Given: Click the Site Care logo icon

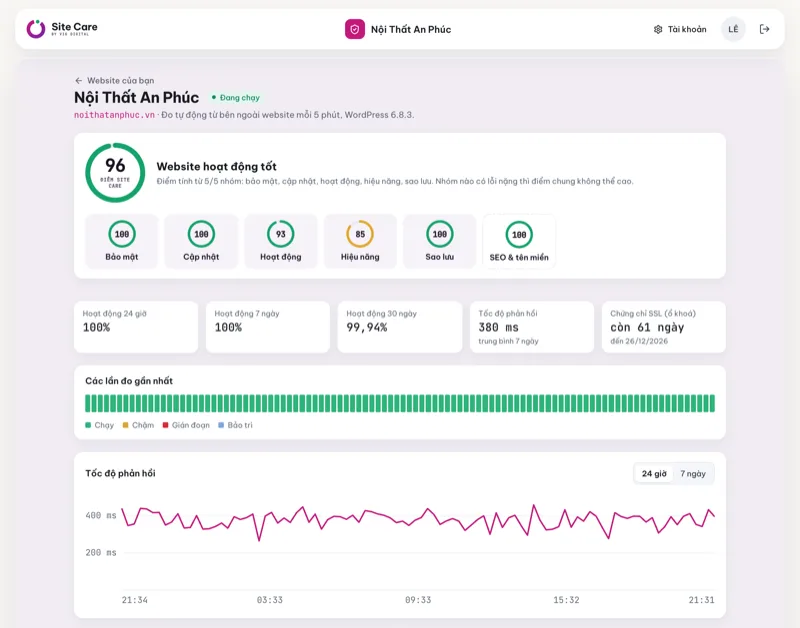Looking at the screenshot, I should (x=36, y=29).
